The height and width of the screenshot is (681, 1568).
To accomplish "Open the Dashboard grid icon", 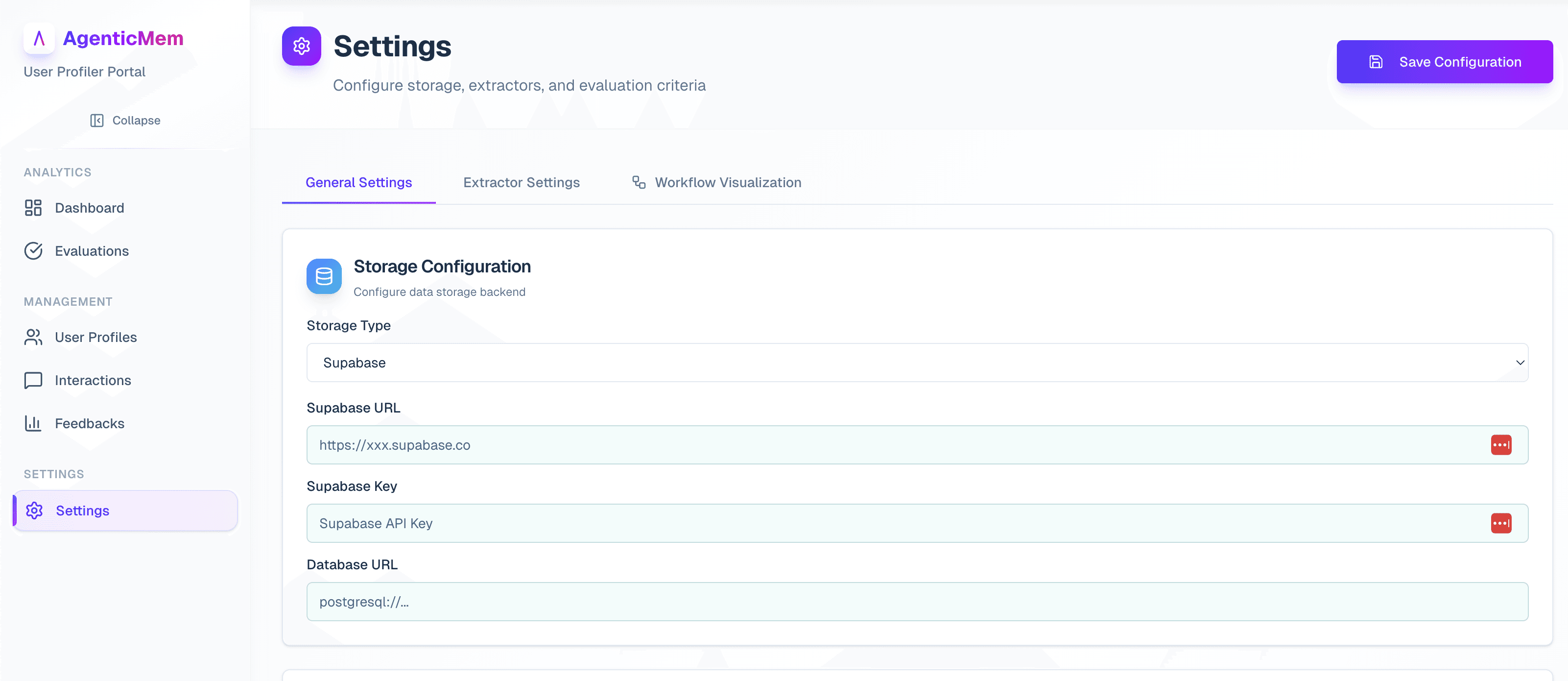I will click(33, 208).
